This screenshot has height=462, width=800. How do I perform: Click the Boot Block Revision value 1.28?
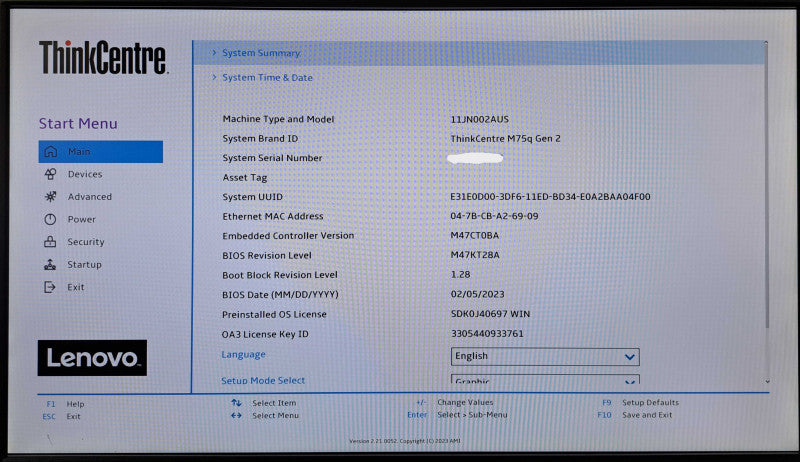point(460,274)
